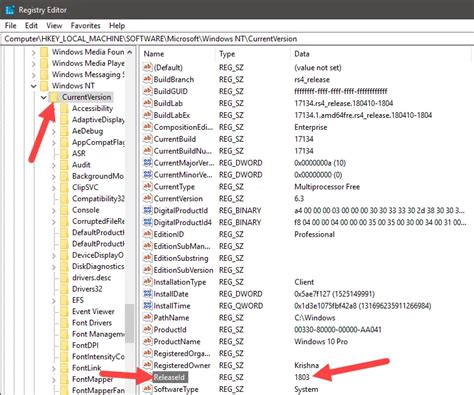Open the Edit menu

[x=31, y=26]
